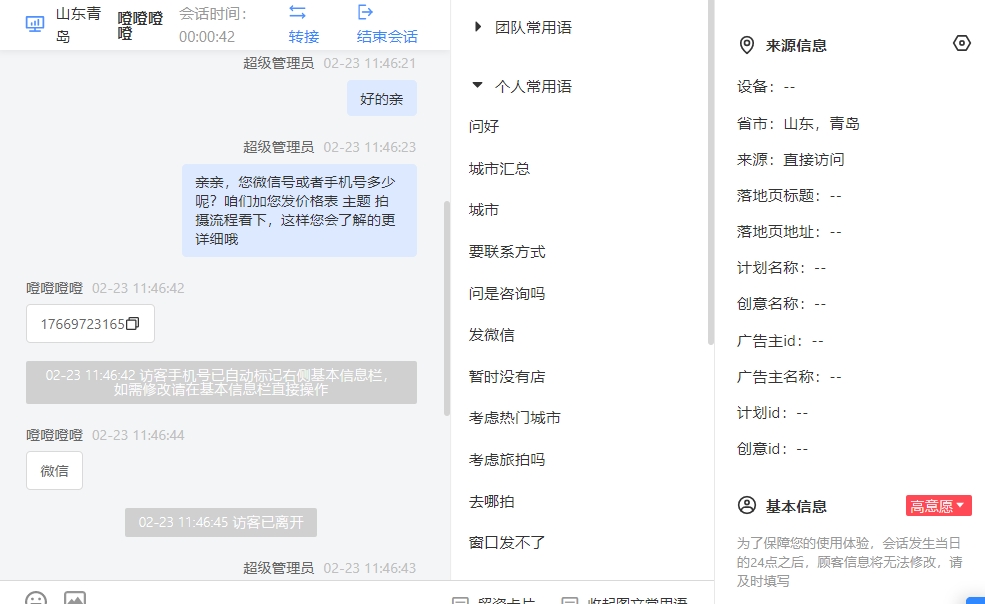Click the 基本信息 section heading

pyautogui.click(x=796, y=506)
